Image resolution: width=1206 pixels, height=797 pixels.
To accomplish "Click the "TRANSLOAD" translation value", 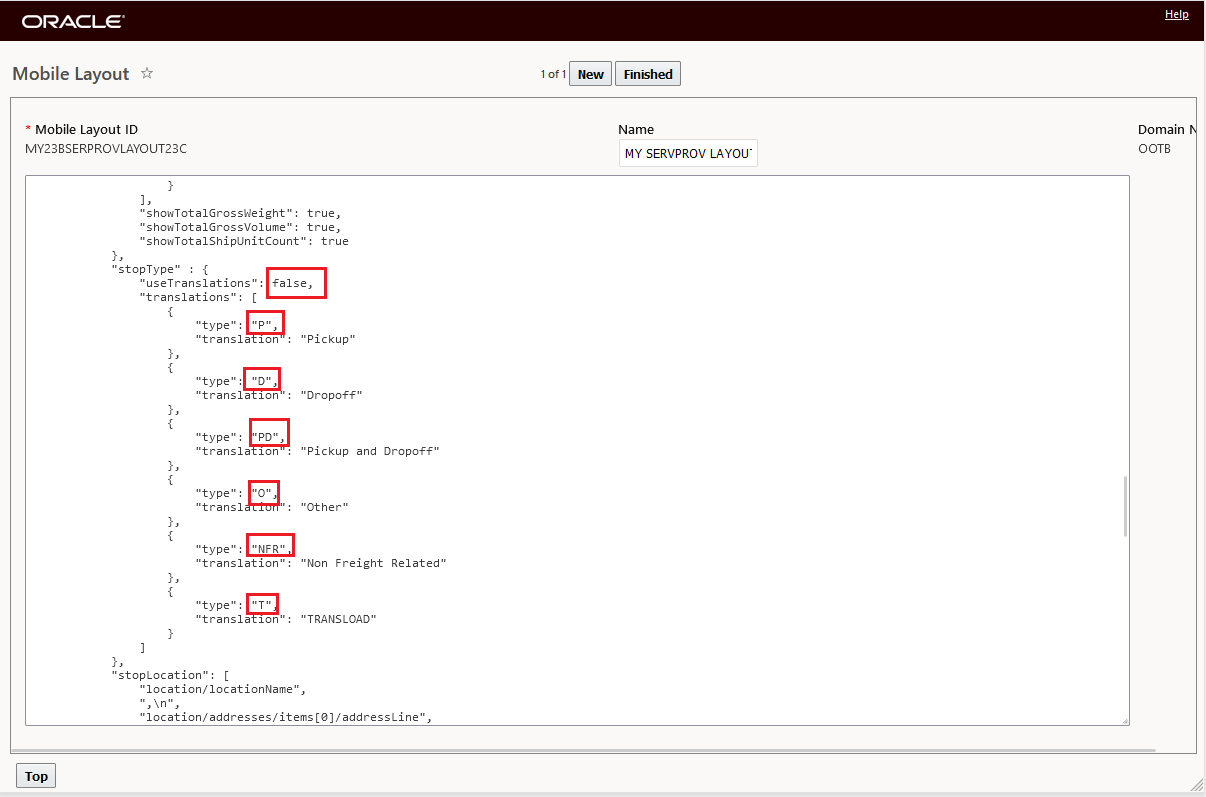I will pyautogui.click(x=338, y=619).
